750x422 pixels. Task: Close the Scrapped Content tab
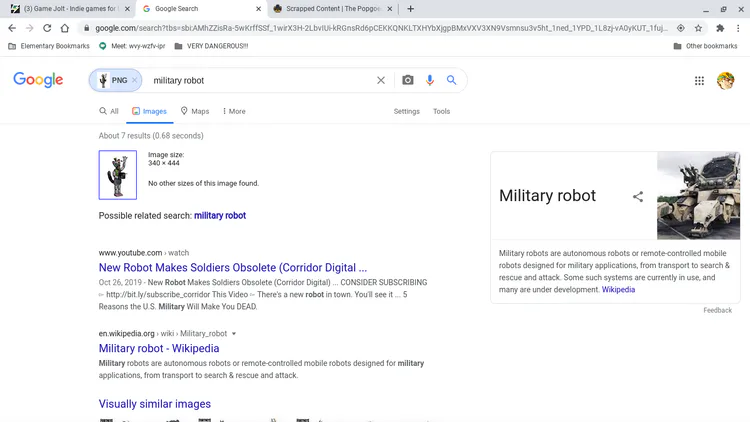(x=389, y=9)
